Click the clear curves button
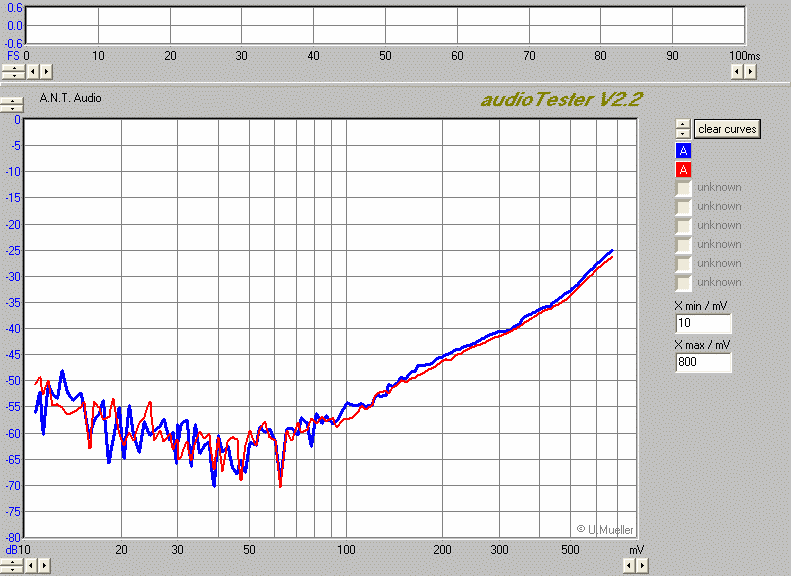The width and height of the screenshot is (791, 576). click(727, 129)
